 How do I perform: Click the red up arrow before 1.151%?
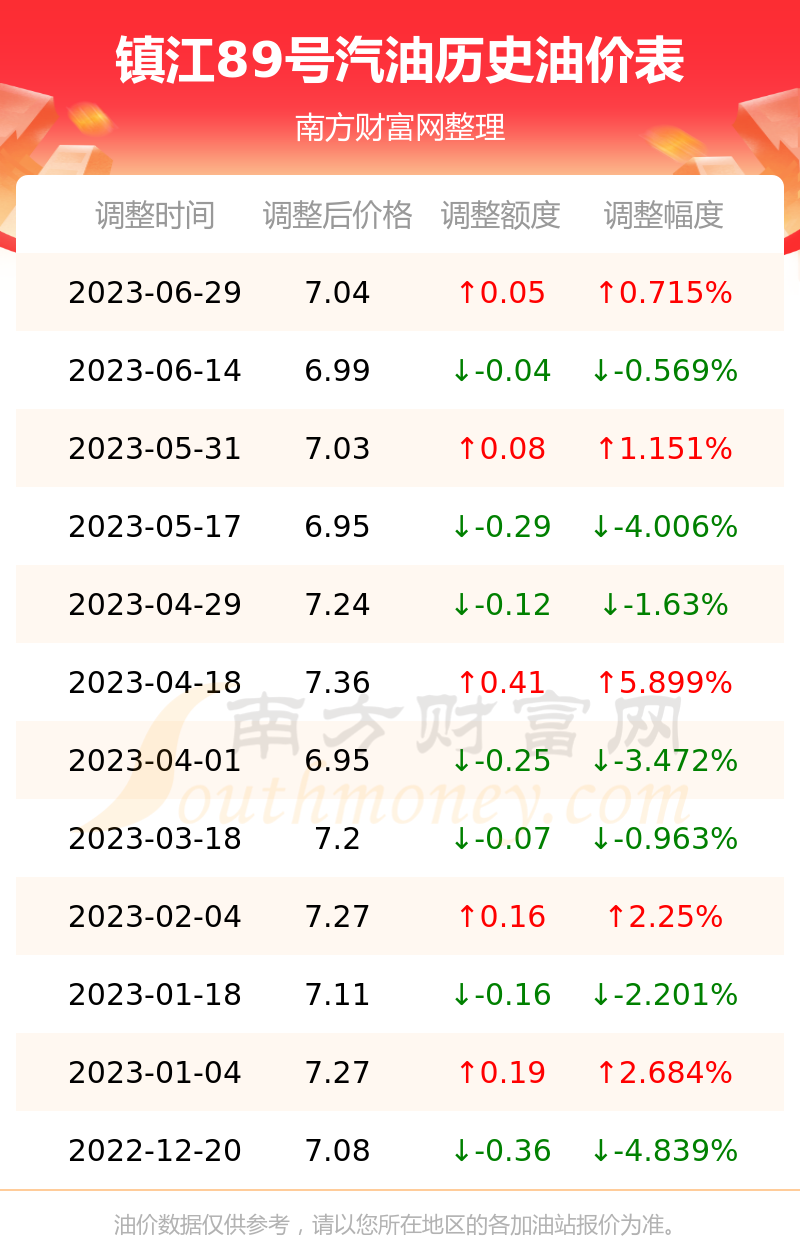[x=605, y=449]
